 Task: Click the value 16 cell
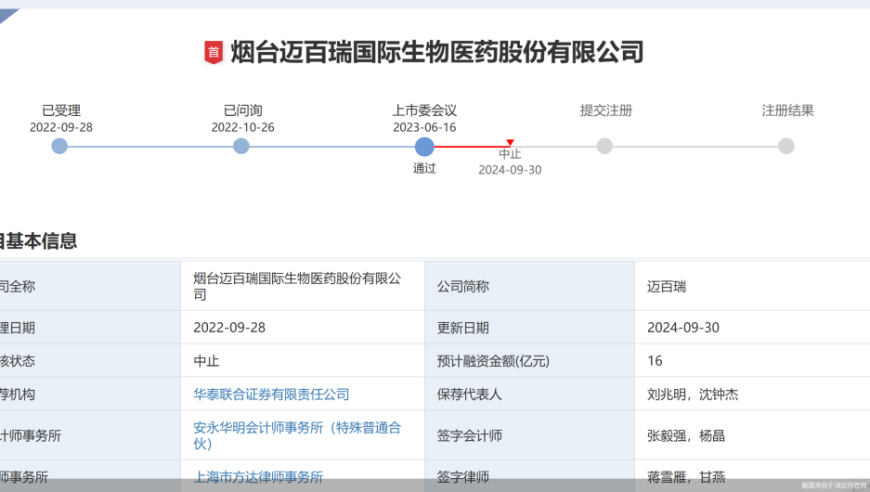click(x=752, y=361)
